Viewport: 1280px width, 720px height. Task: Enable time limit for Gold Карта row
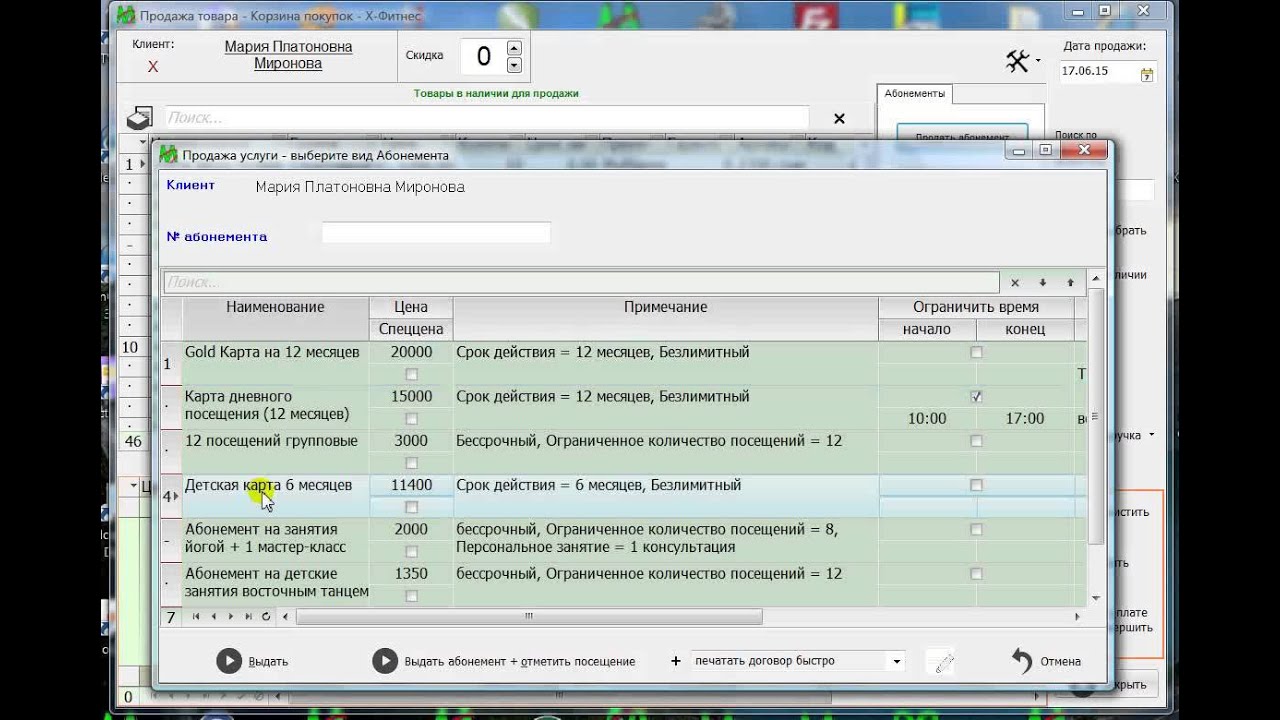click(x=976, y=352)
